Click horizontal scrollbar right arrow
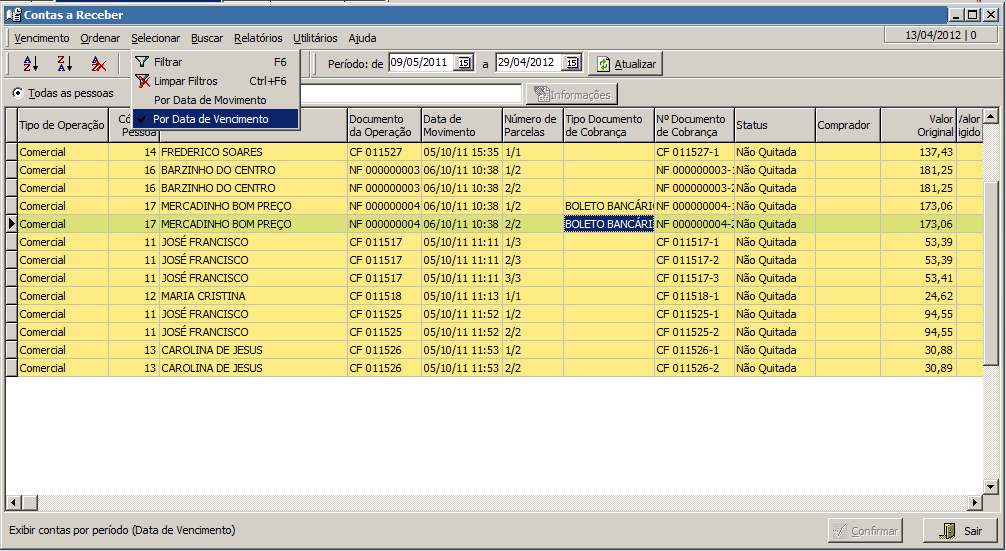Image resolution: width=1006 pixels, height=551 pixels. pyautogui.click(x=975, y=502)
